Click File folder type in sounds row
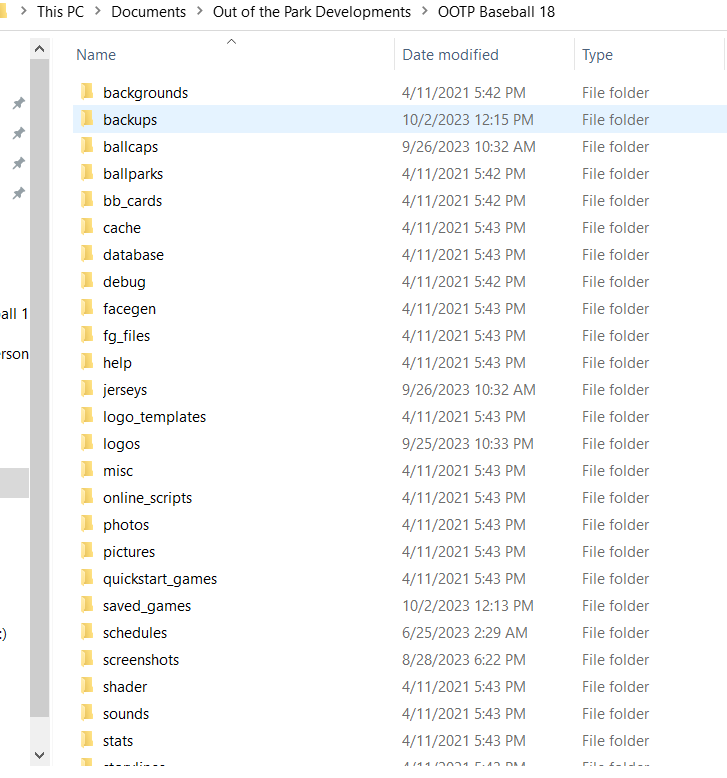Image resolution: width=727 pixels, height=778 pixels. point(615,713)
